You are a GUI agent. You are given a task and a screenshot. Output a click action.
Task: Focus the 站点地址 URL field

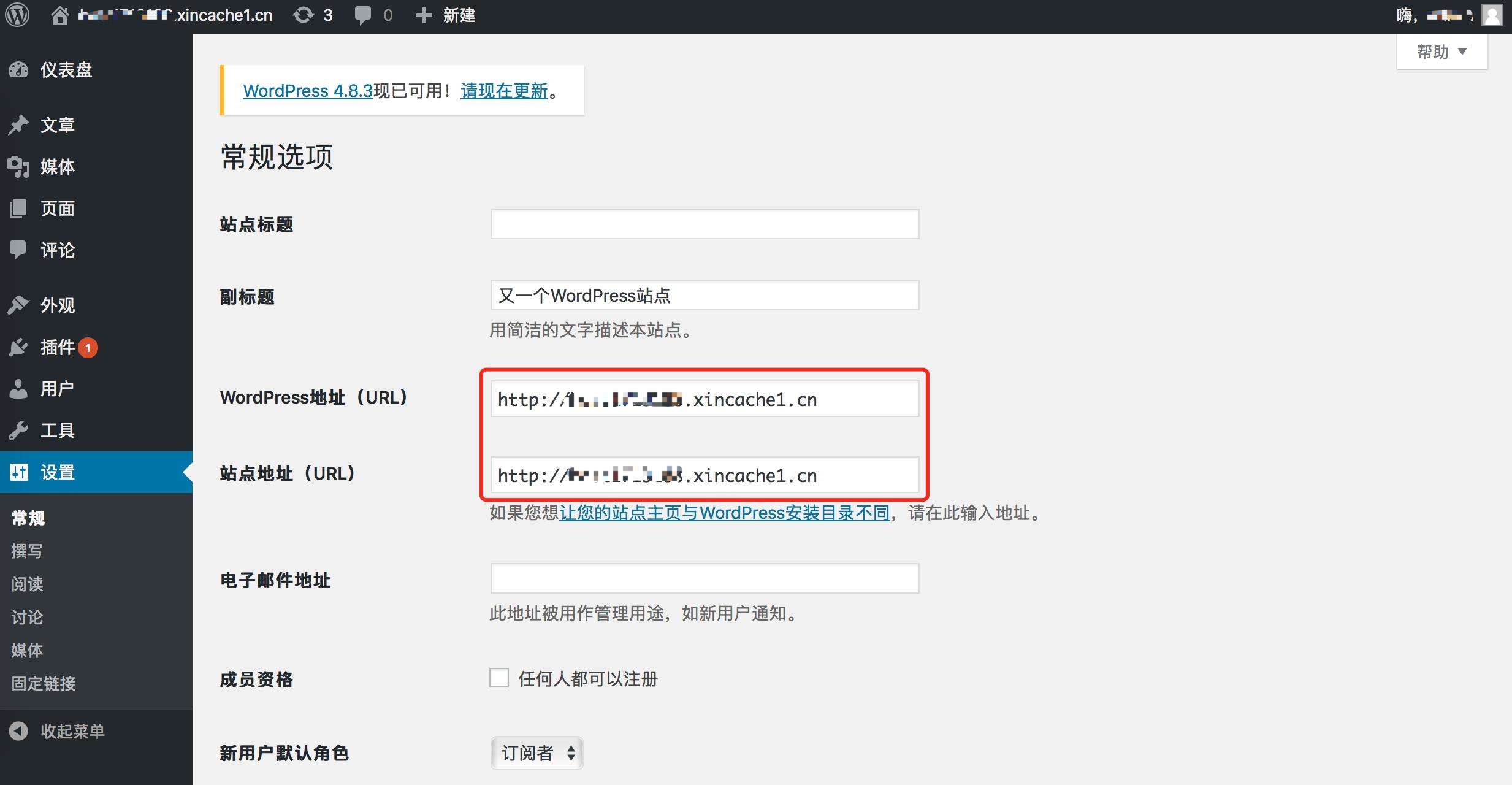[x=704, y=475]
